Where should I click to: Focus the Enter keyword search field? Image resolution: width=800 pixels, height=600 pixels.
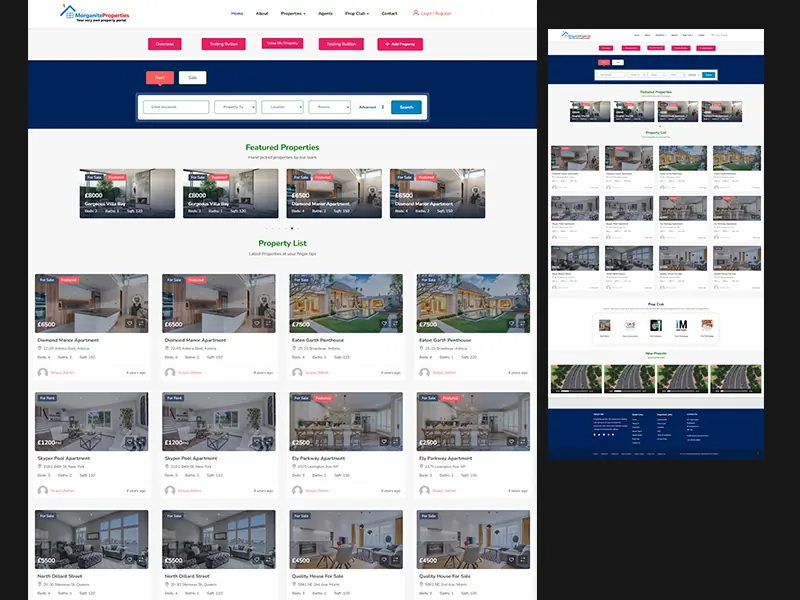click(x=176, y=107)
